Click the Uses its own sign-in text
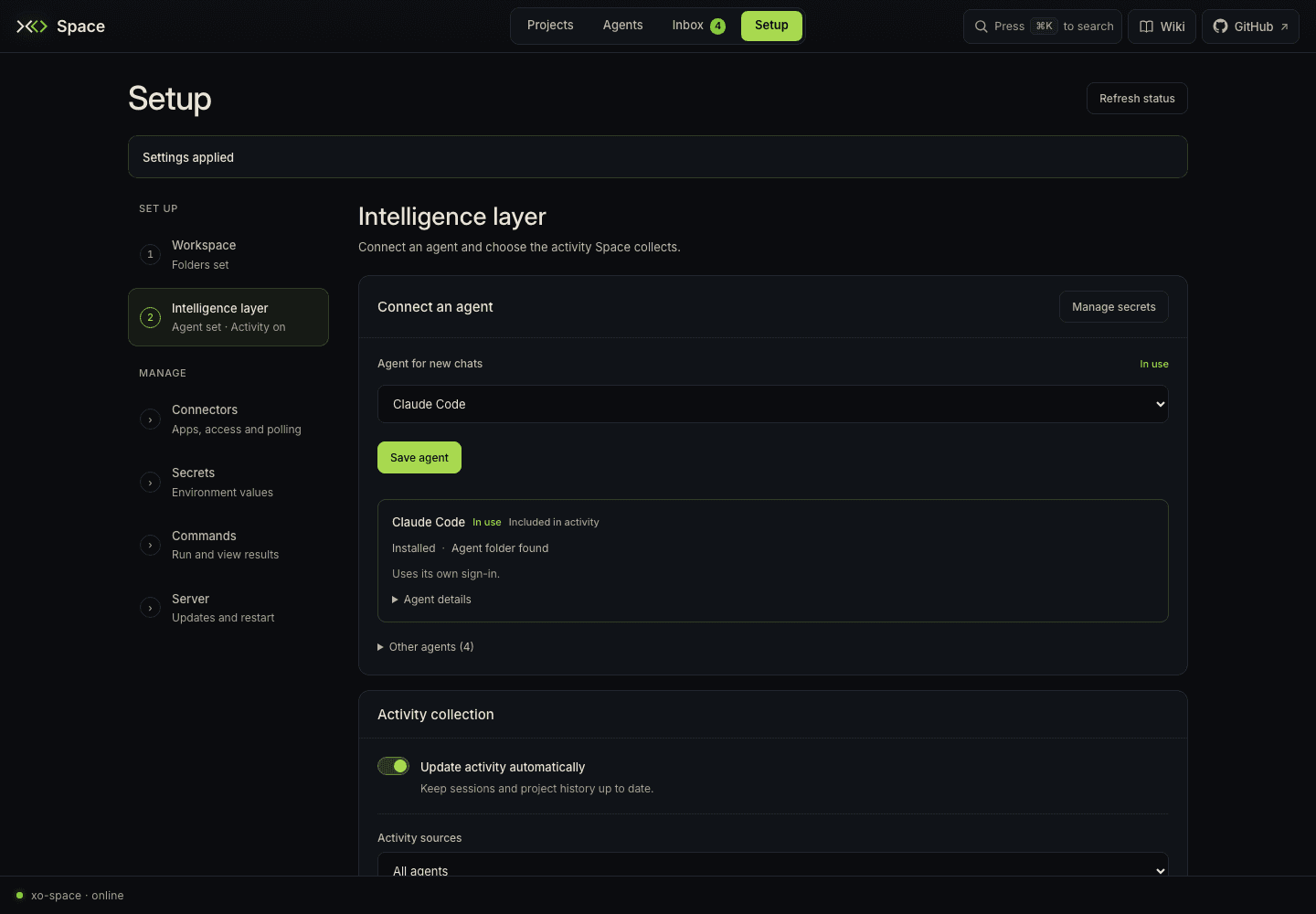Image resolution: width=1316 pixels, height=914 pixels. click(446, 574)
